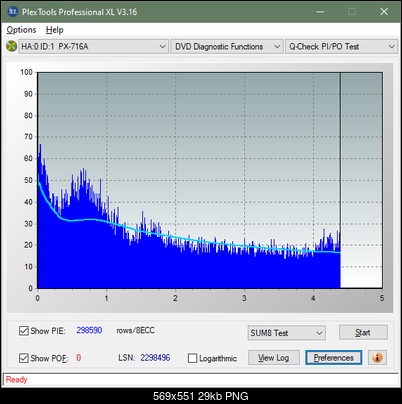
Task: Enable the Logarithmic checkbox
Action: (193, 358)
